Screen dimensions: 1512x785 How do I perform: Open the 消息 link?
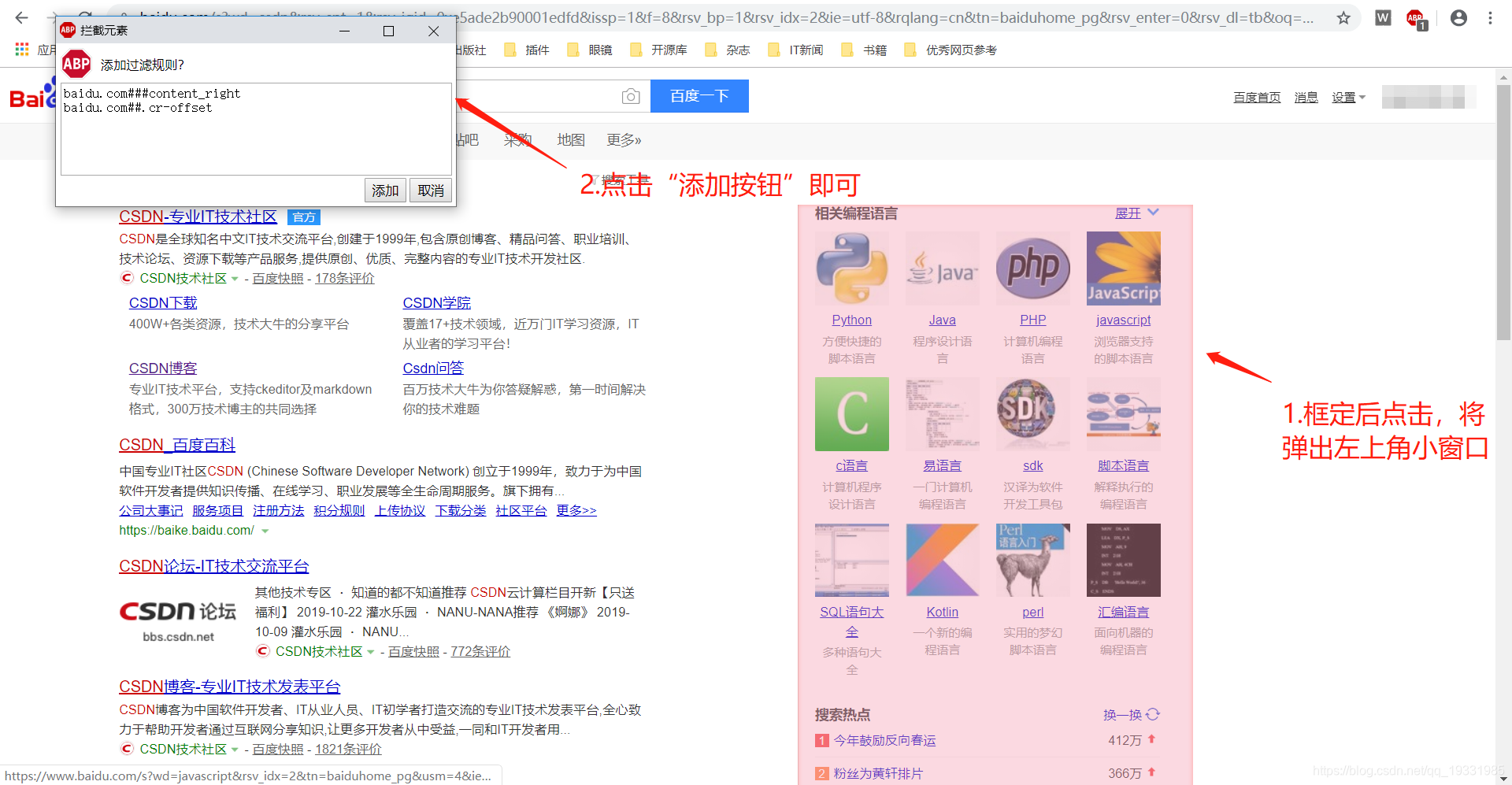tap(1306, 97)
